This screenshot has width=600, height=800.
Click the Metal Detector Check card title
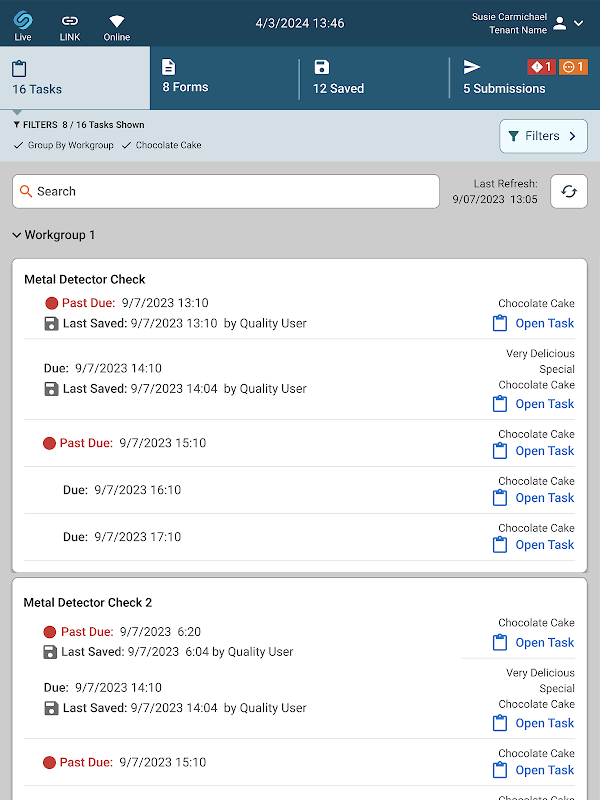pos(85,280)
